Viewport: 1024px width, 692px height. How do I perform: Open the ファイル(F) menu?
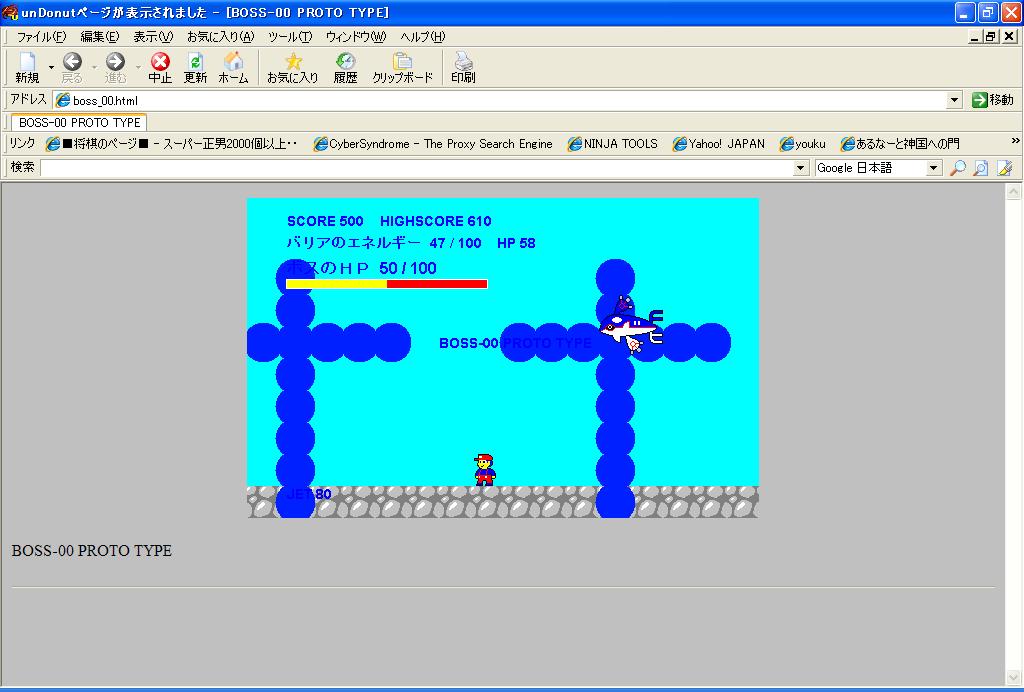coord(41,37)
